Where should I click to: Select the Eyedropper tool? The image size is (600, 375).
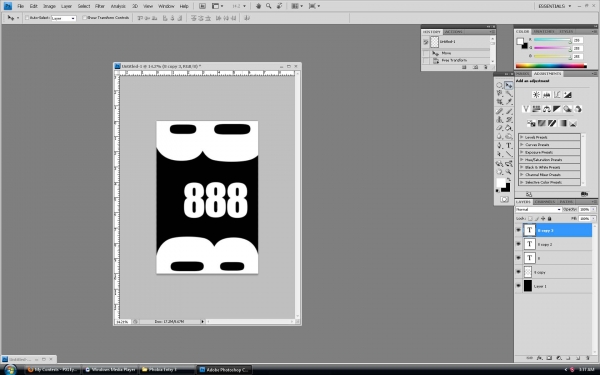click(509, 102)
